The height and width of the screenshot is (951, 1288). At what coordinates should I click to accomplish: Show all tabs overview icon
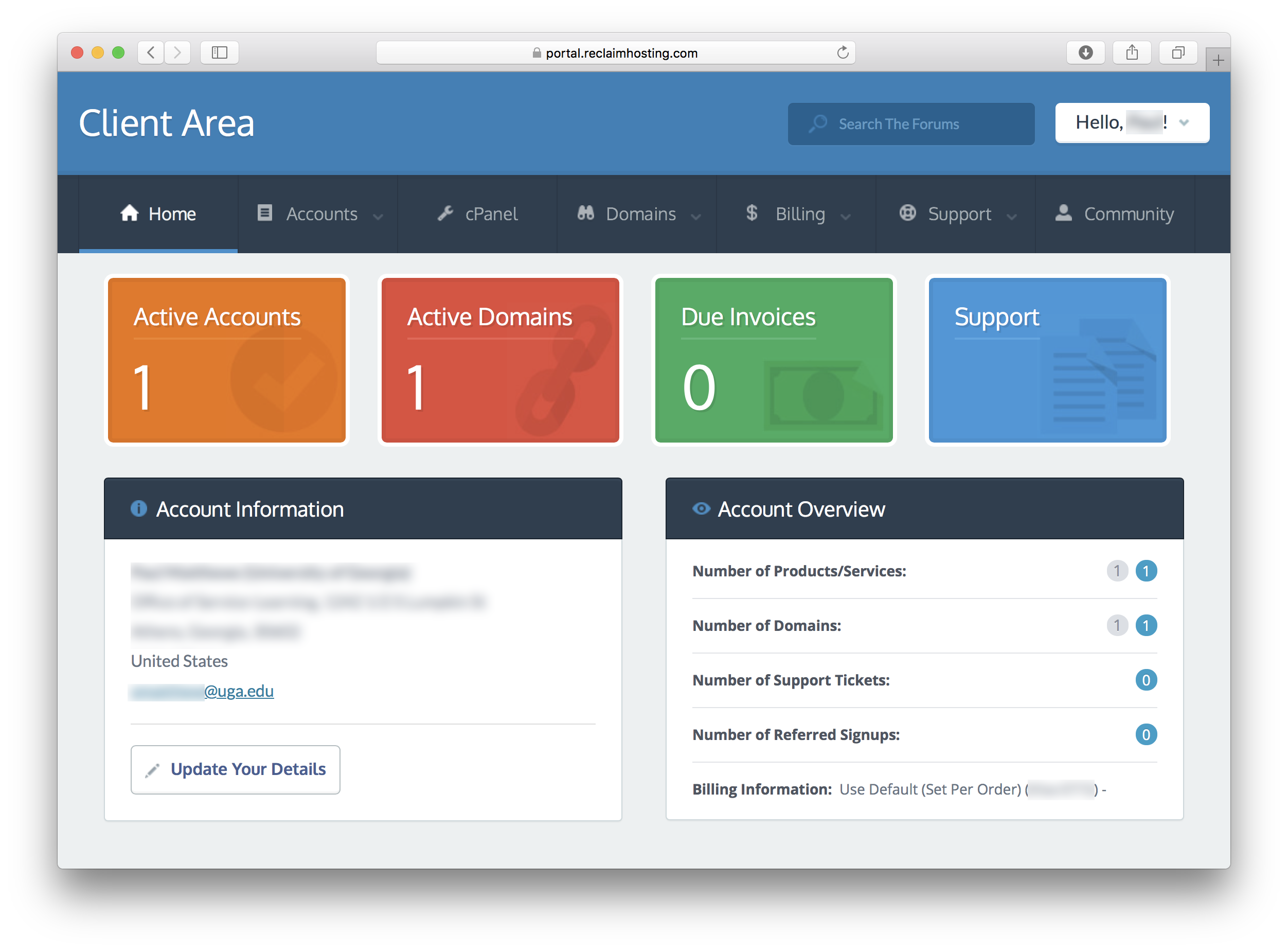pyautogui.click(x=1177, y=53)
